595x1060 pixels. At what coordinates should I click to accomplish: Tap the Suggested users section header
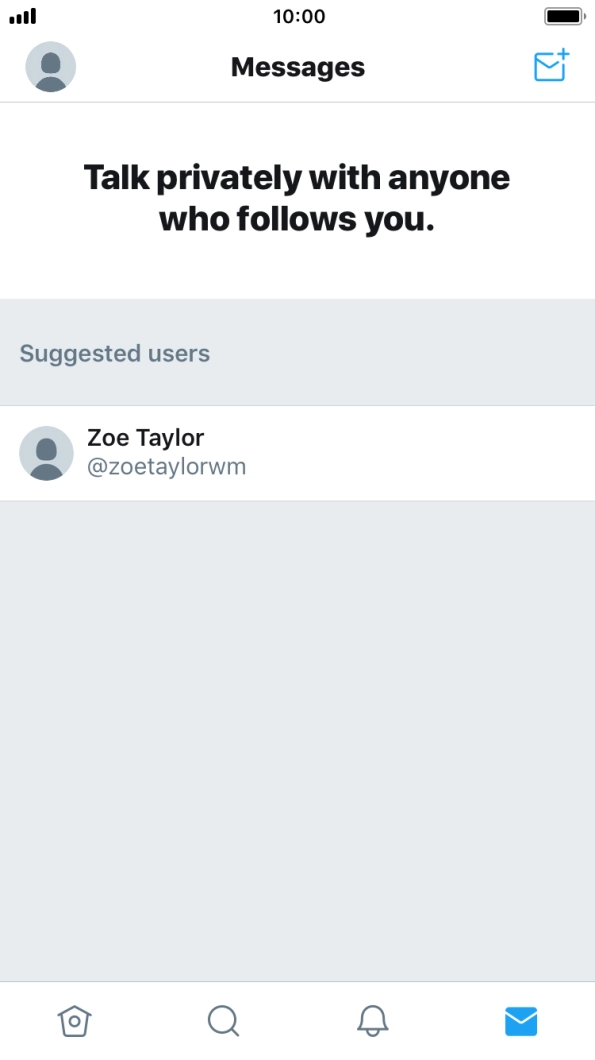pyautogui.click(x=114, y=353)
